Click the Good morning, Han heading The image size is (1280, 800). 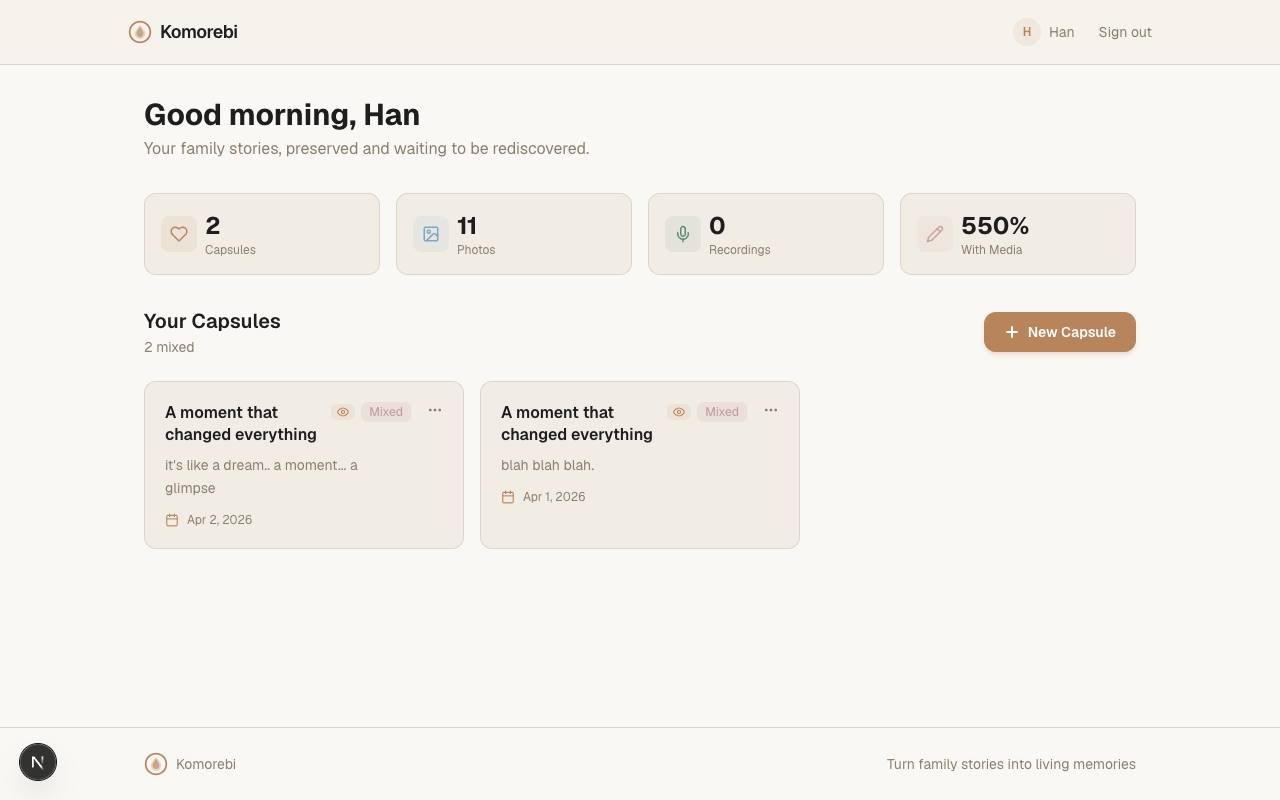click(x=282, y=115)
